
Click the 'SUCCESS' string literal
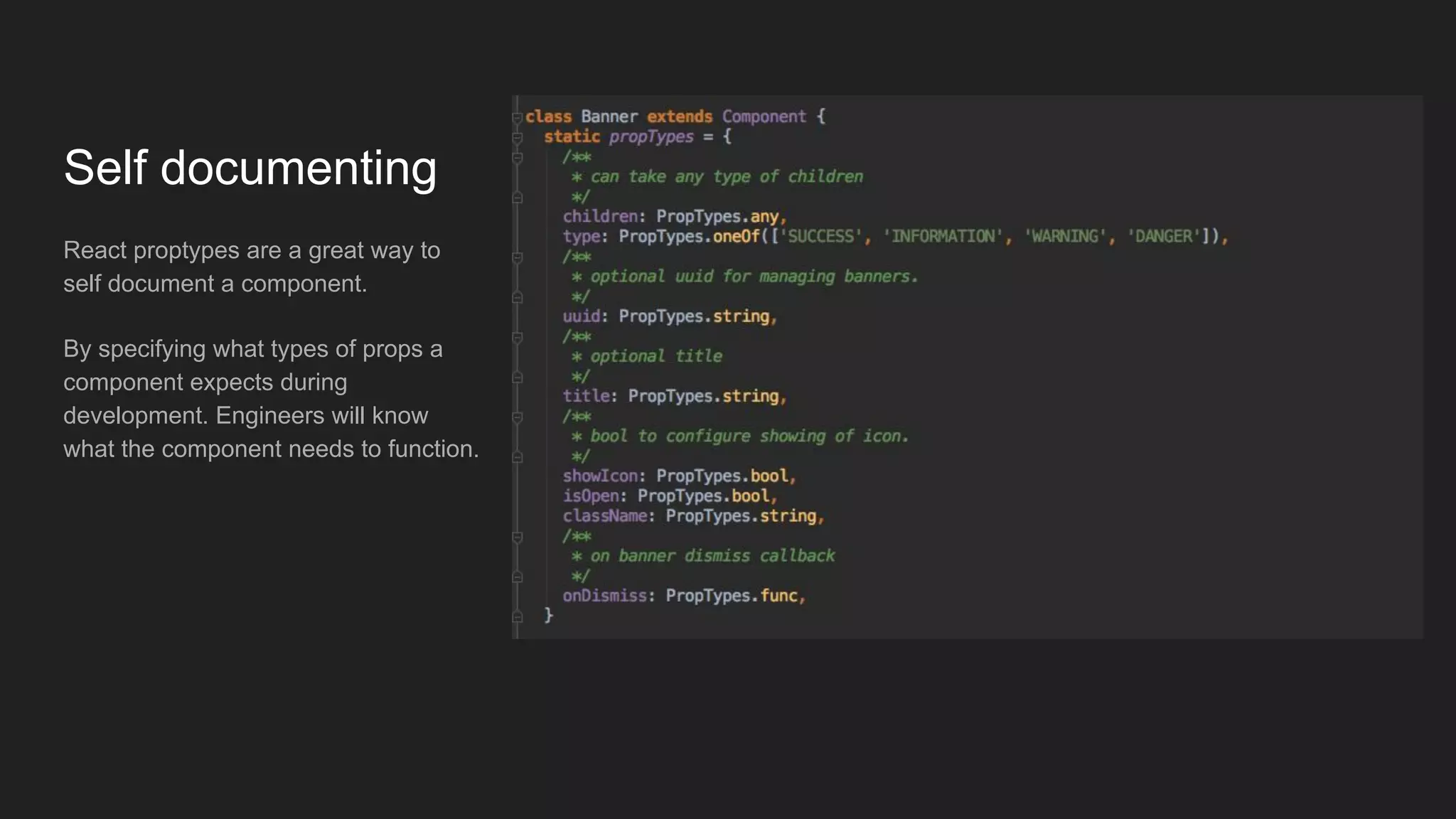[821, 236]
